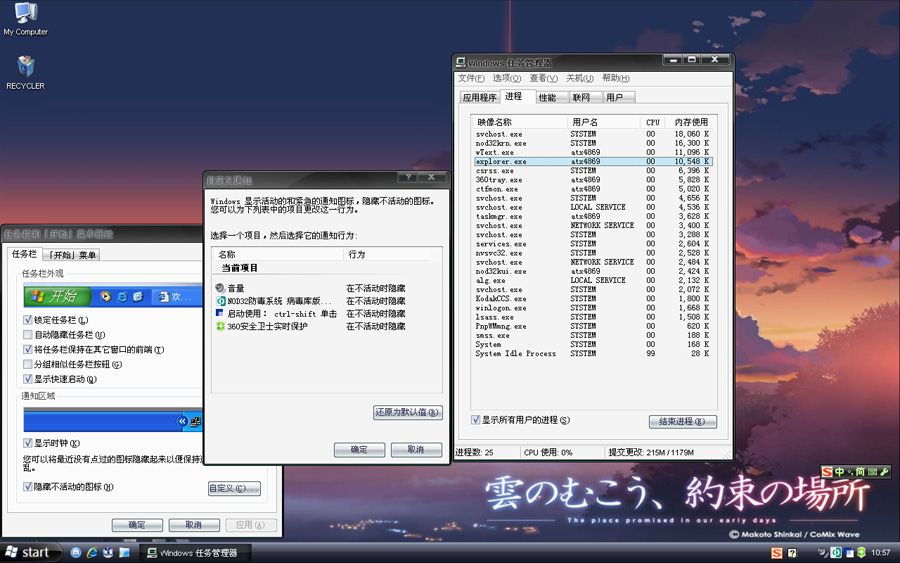Open the wrench settings on Sogou IME bar
The height and width of the screenshot is (563, 900).
[884, 471]
